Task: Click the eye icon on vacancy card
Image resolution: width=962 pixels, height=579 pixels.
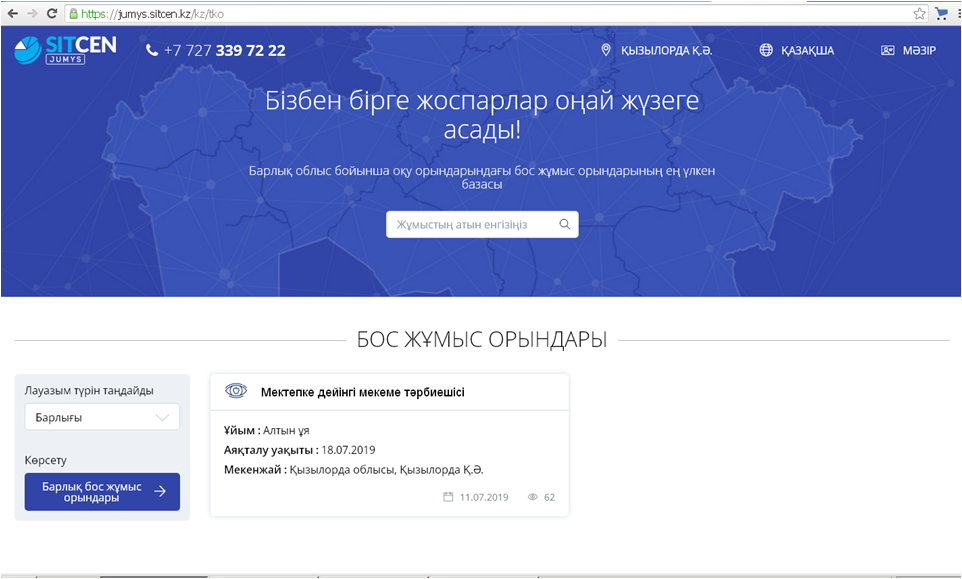Action: pyautogui.click(x=236, y=391)
